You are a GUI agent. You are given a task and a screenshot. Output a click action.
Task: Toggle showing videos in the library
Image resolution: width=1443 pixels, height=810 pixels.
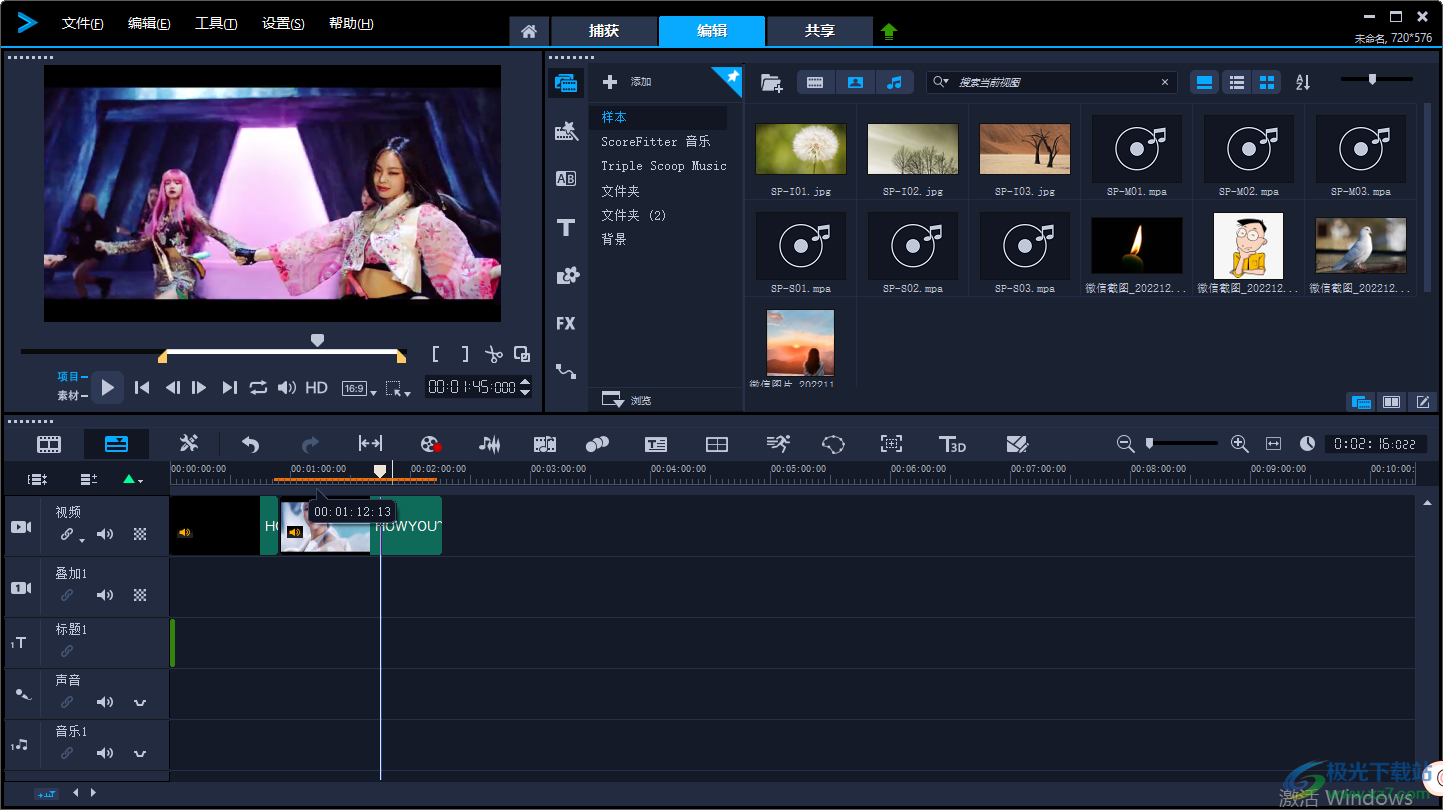point(815,83)
